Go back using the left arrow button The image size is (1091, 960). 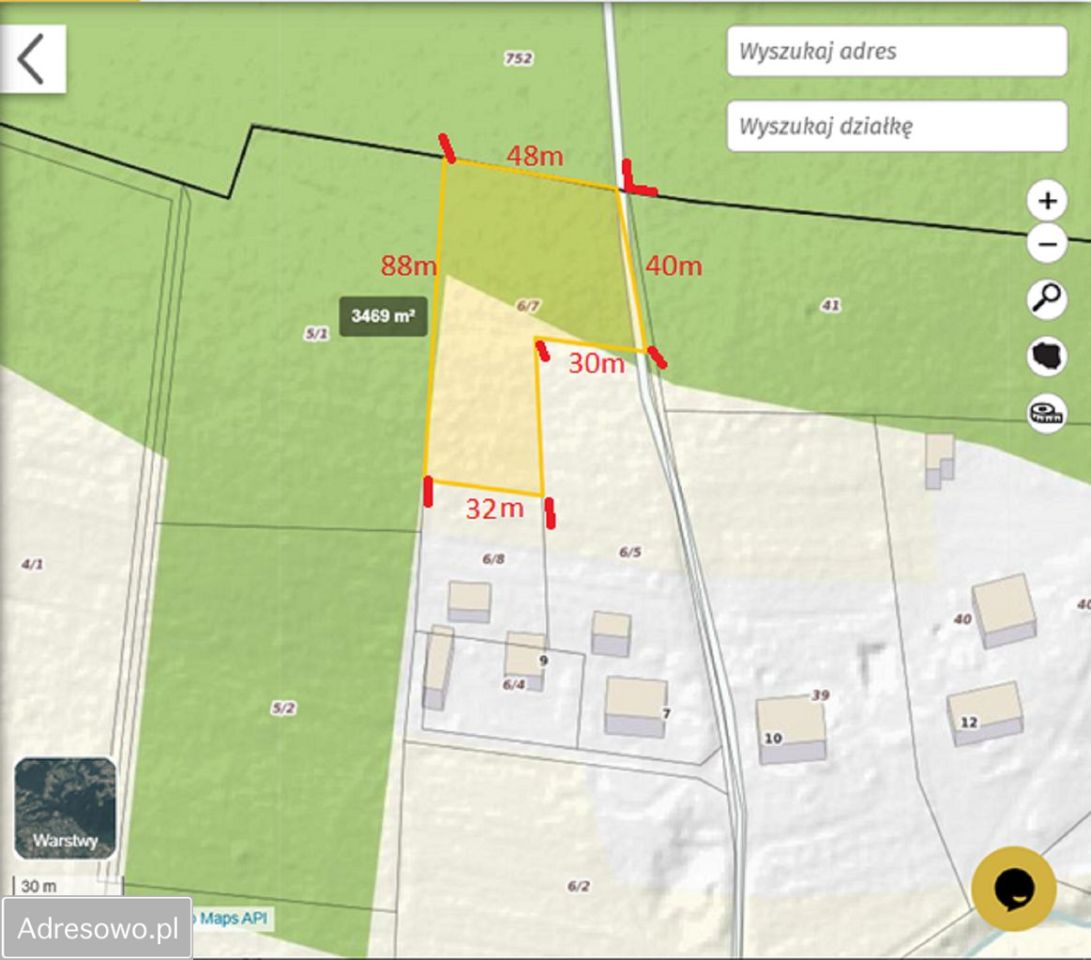(x=32, y=59)
